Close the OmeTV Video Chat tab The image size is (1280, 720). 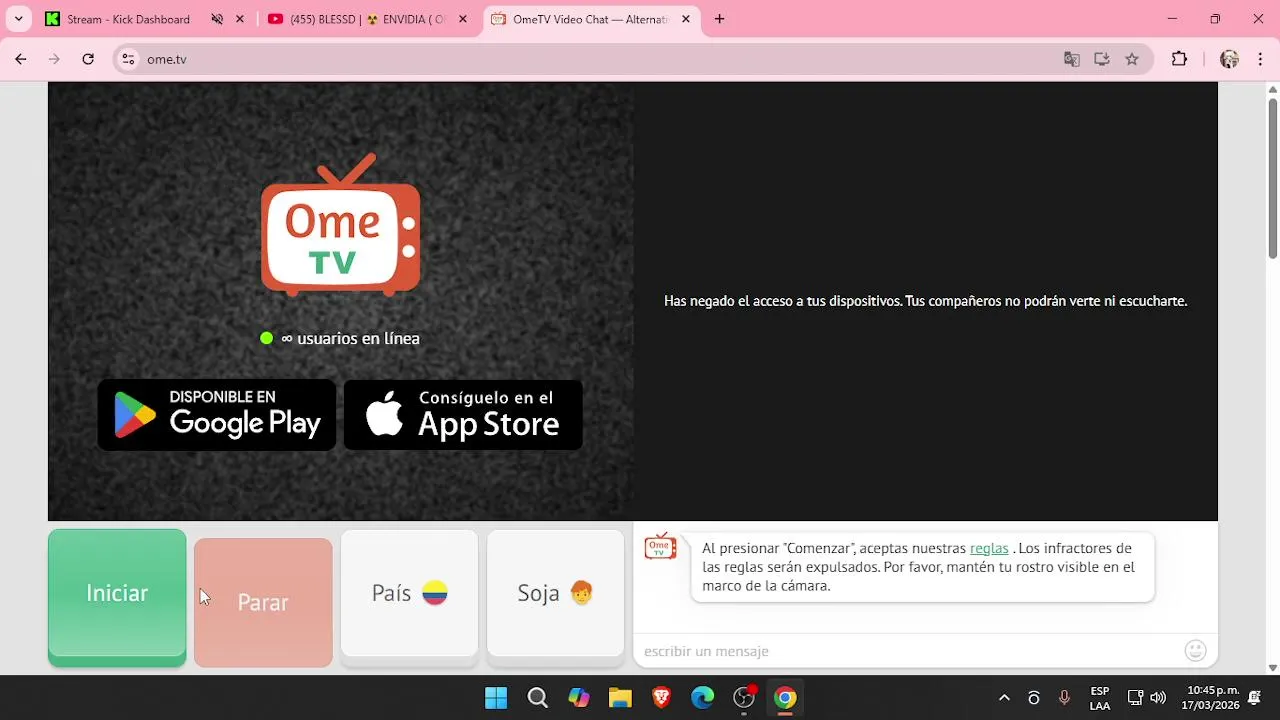coord(686,19)
